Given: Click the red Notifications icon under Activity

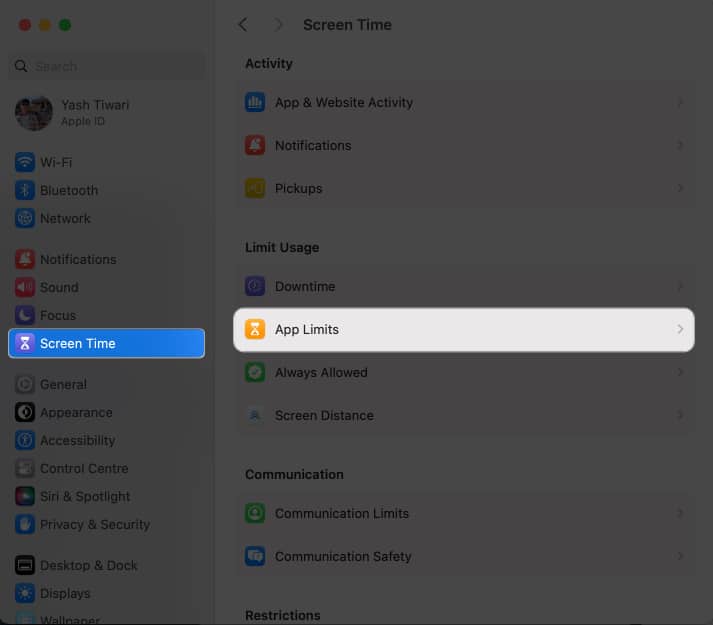Looking at the screenshot, I should click(x=255, y=145).
